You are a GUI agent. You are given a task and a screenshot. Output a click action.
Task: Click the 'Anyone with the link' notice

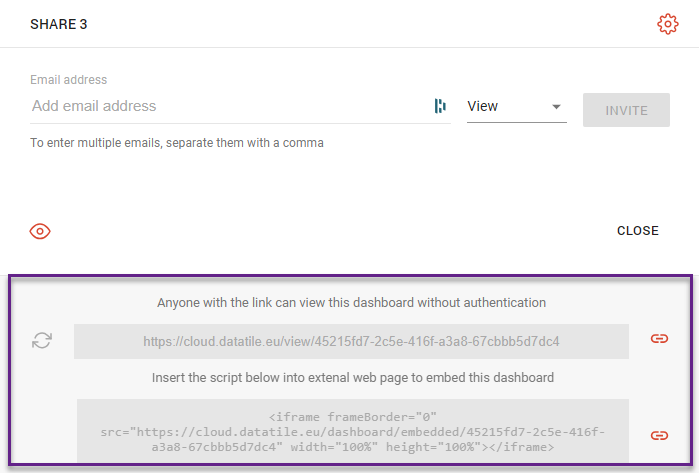tap(351, 302)
